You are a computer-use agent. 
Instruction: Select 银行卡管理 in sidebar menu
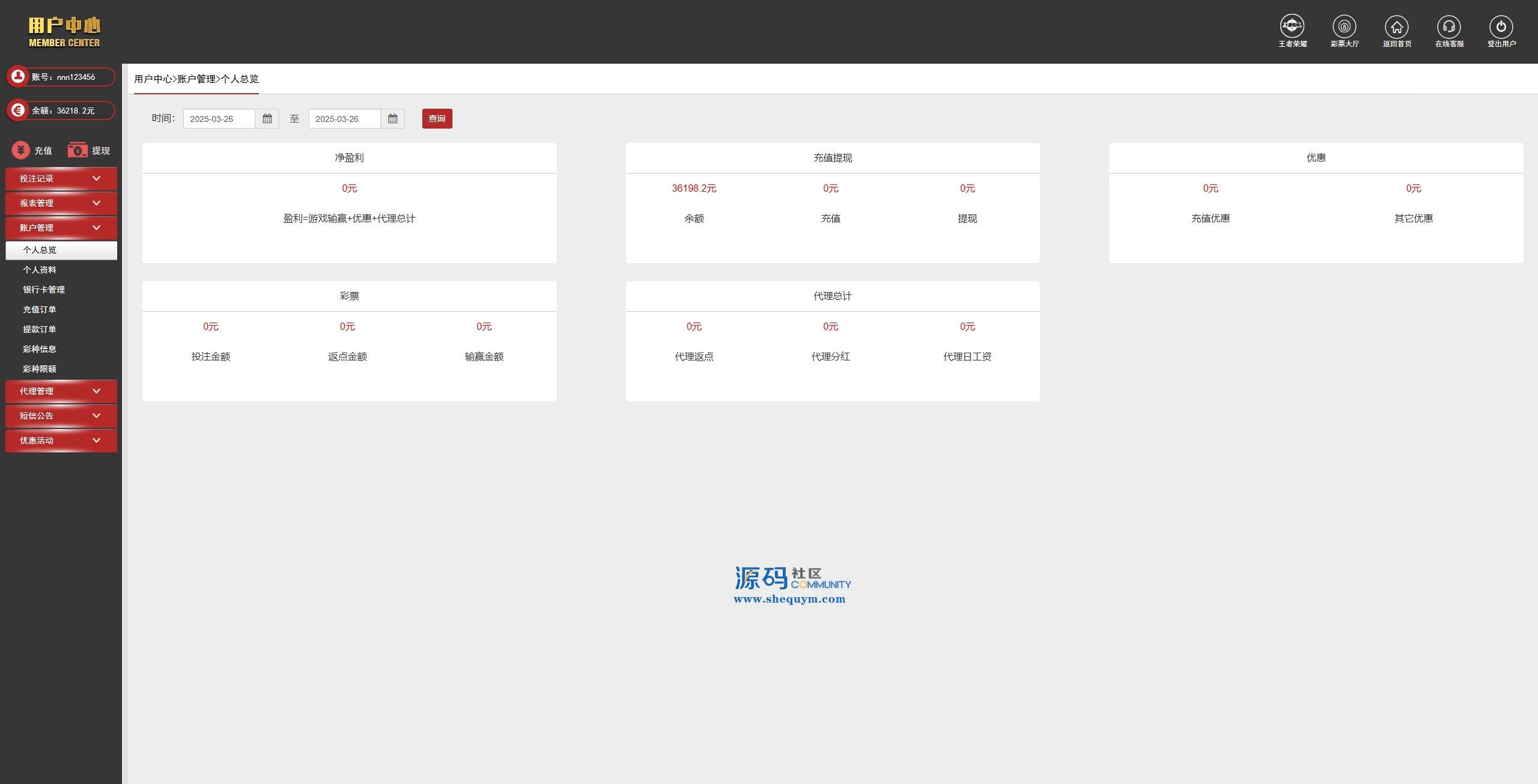pyautogui.click(x=44, y=290)
